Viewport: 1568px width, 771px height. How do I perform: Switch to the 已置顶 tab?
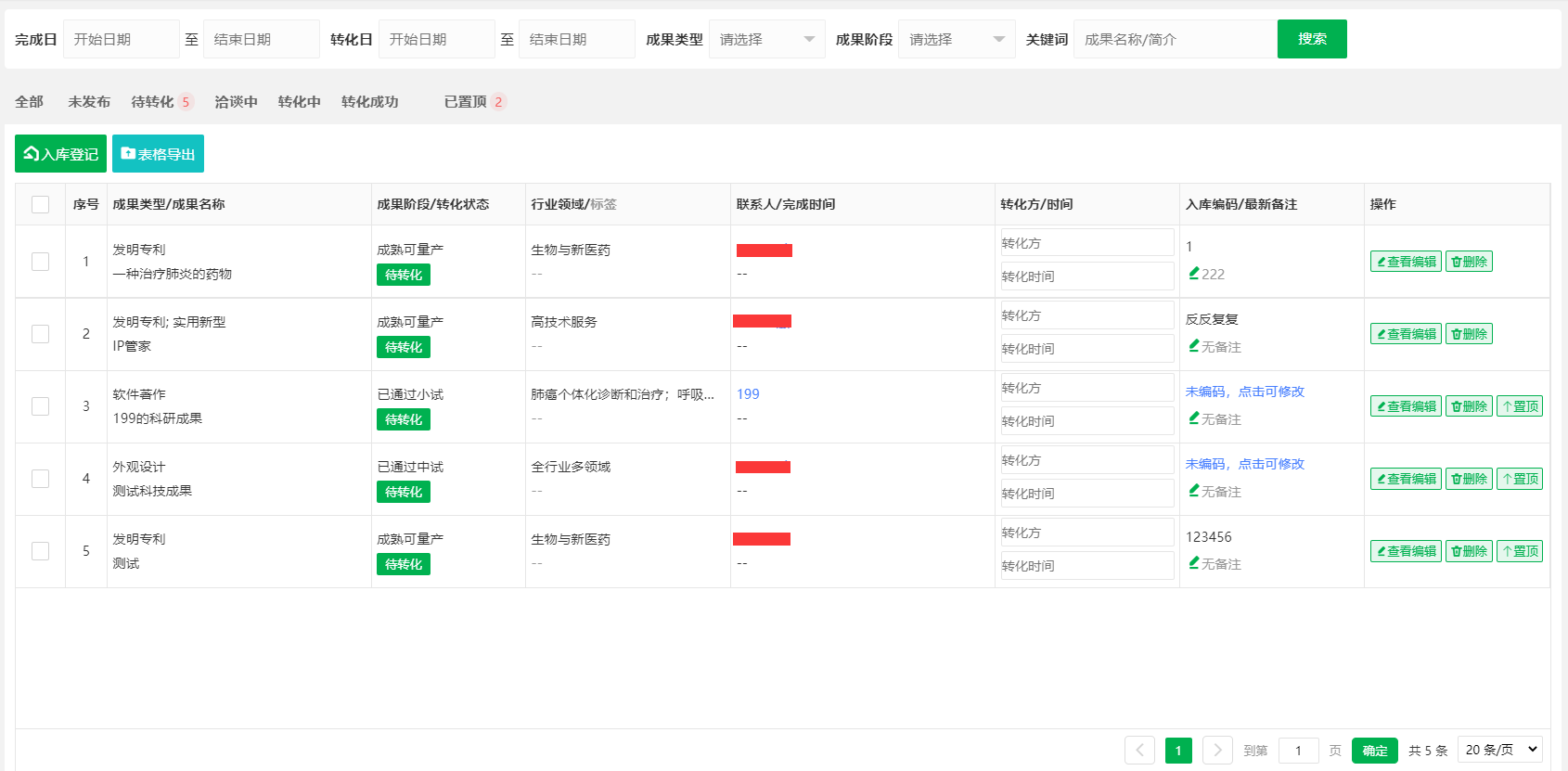466,102
